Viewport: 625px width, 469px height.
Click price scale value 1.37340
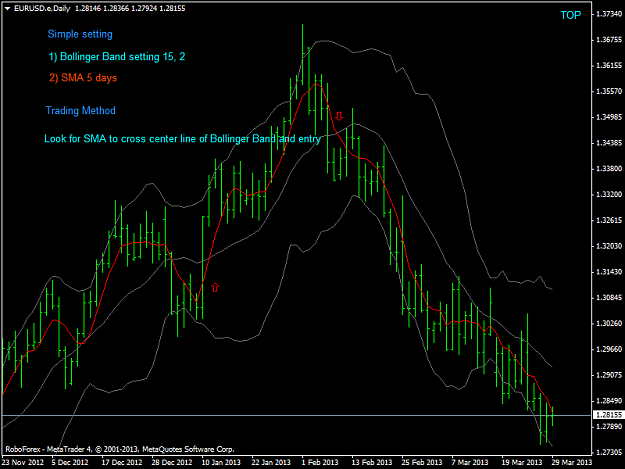point(609,14)
